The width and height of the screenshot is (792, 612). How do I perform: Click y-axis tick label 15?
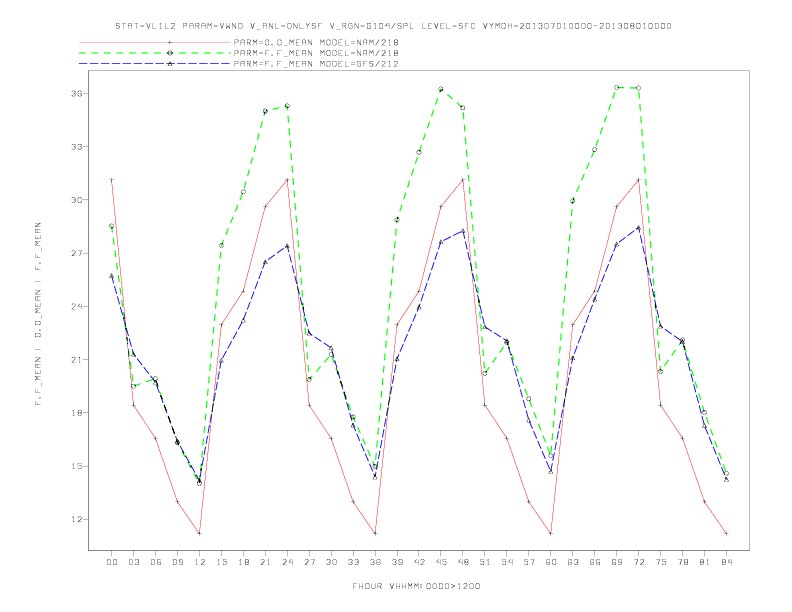click(76, 466)
